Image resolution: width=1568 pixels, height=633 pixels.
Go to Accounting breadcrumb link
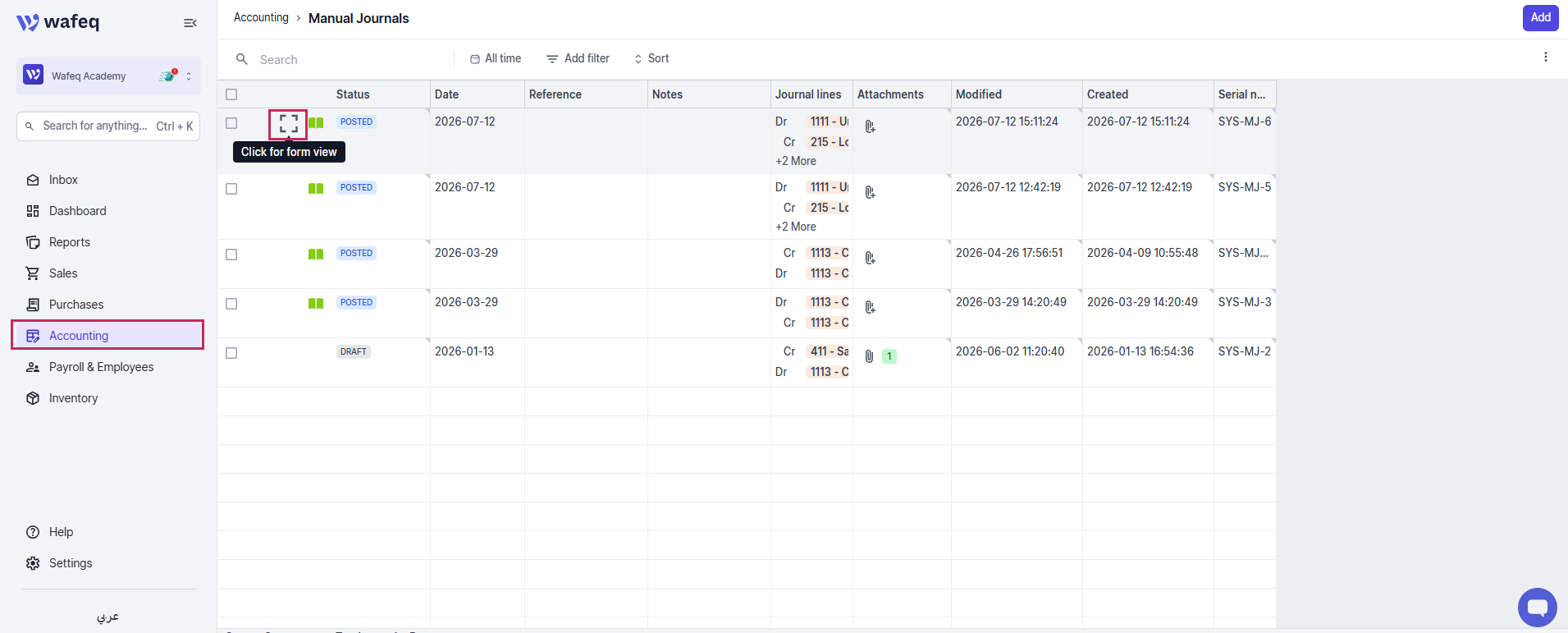pos(261,17)
